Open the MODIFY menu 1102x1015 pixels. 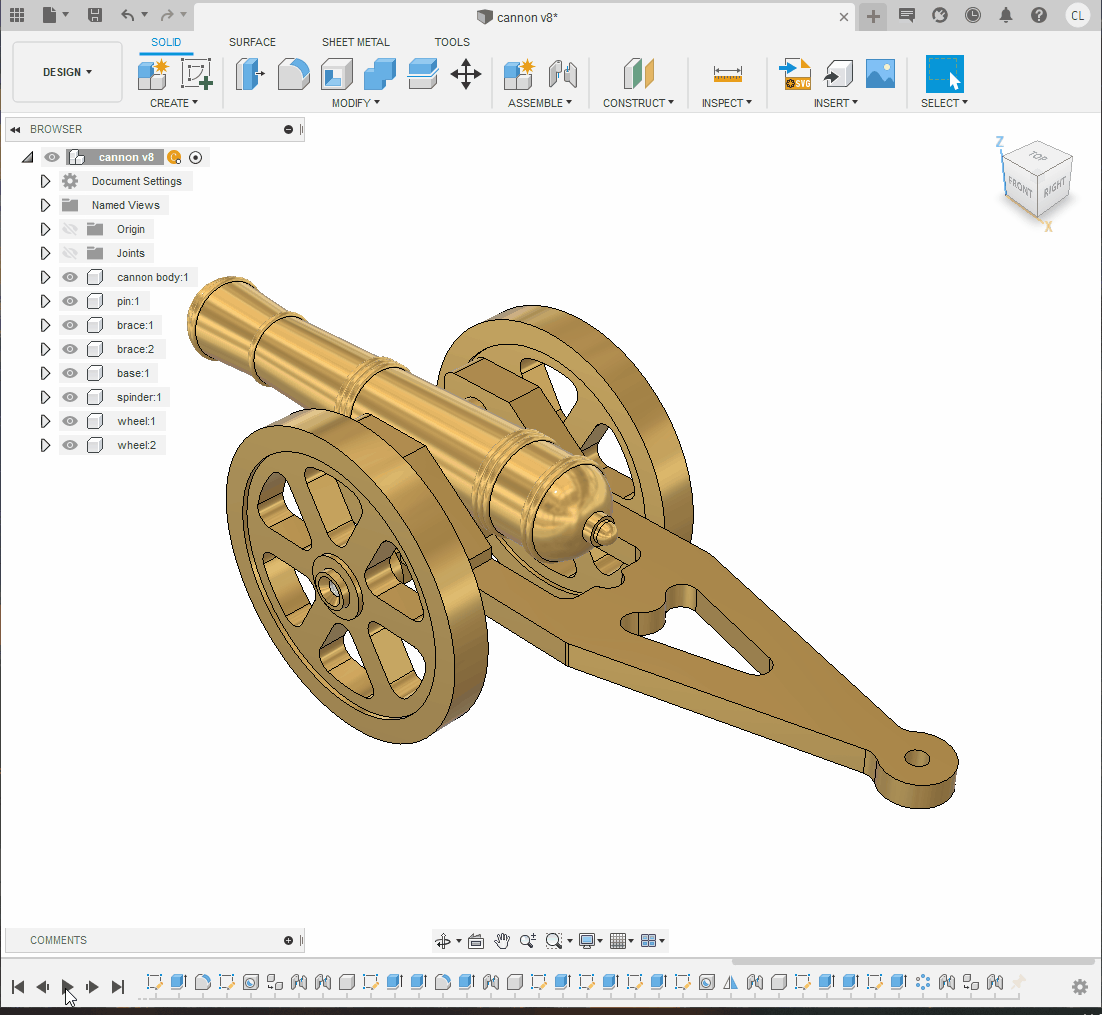coord(355,103)
